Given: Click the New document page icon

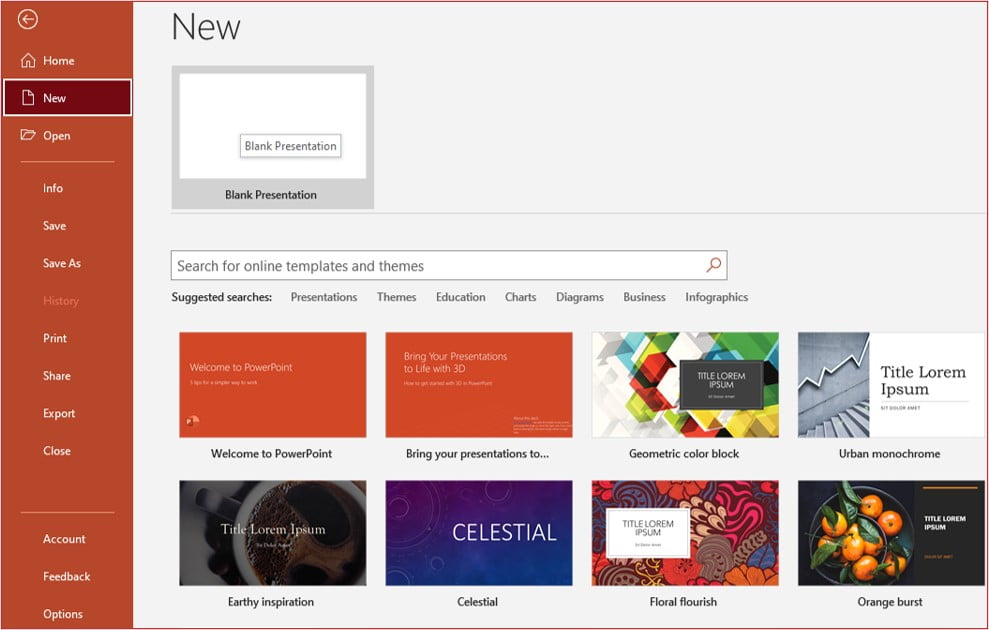Looking at the screenshot, I should pyautogui.click(x=28, y=97).
